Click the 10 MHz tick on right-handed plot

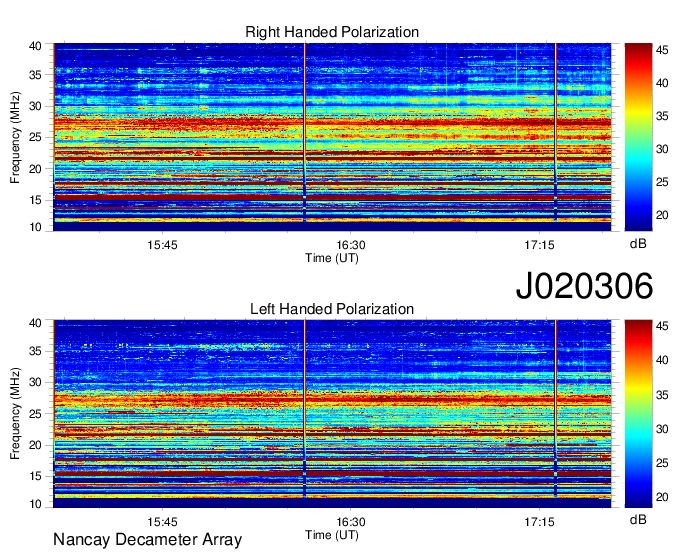pos(36,227)
